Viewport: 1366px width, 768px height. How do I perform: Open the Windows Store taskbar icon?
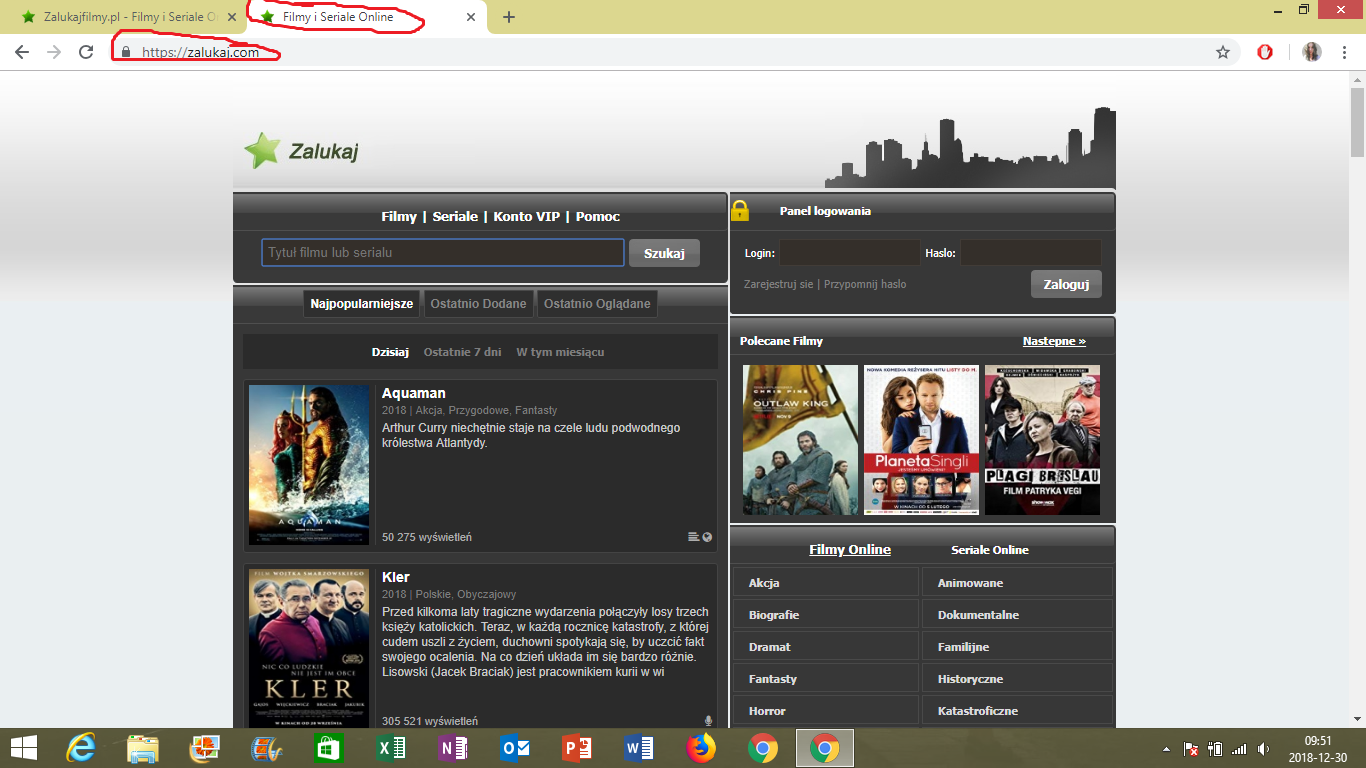(329, 748)
